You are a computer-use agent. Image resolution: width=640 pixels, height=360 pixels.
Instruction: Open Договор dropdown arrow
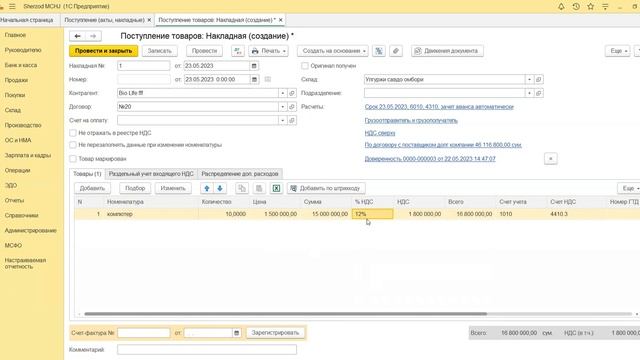click(282, 107)
